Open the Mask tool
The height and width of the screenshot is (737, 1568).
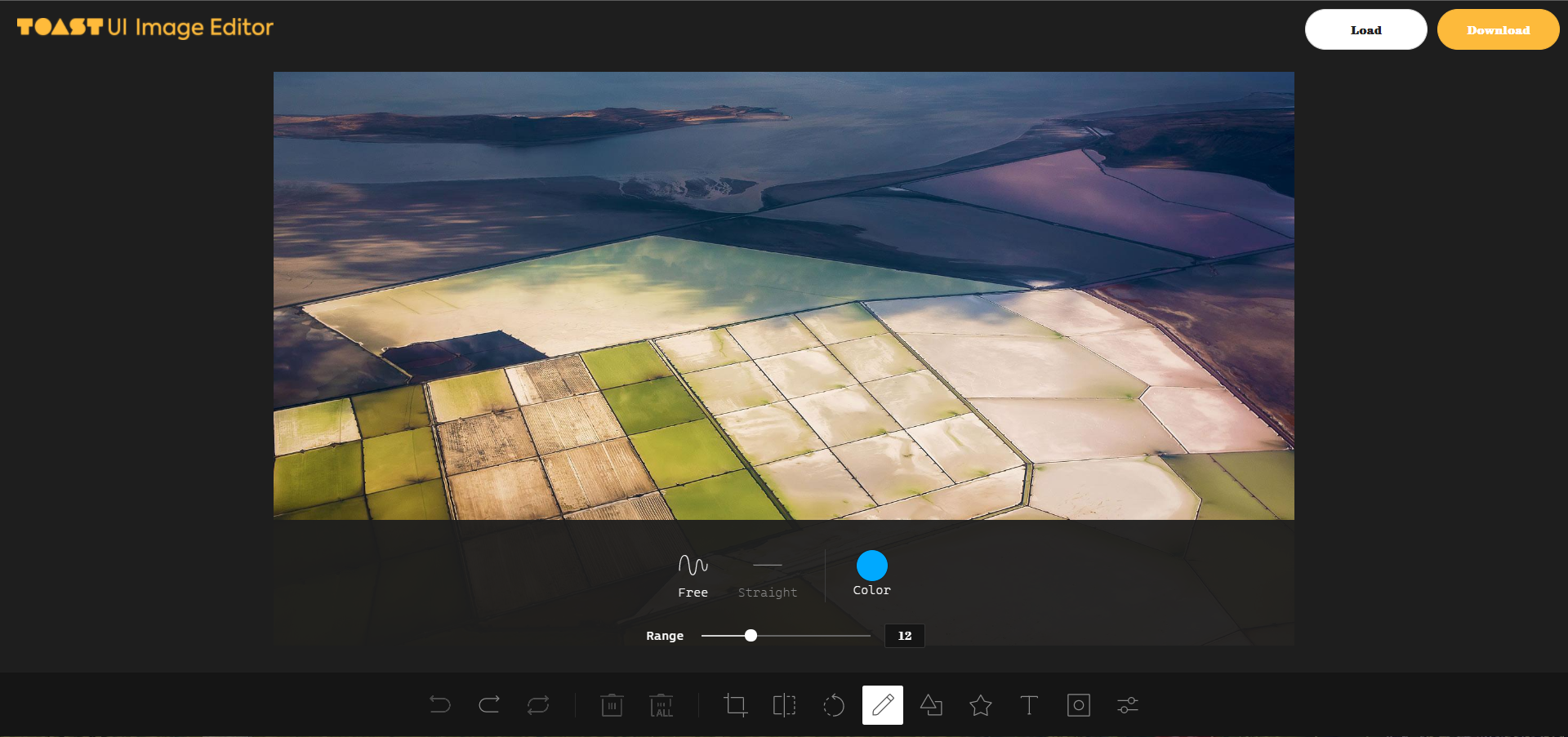point(1079,705)
